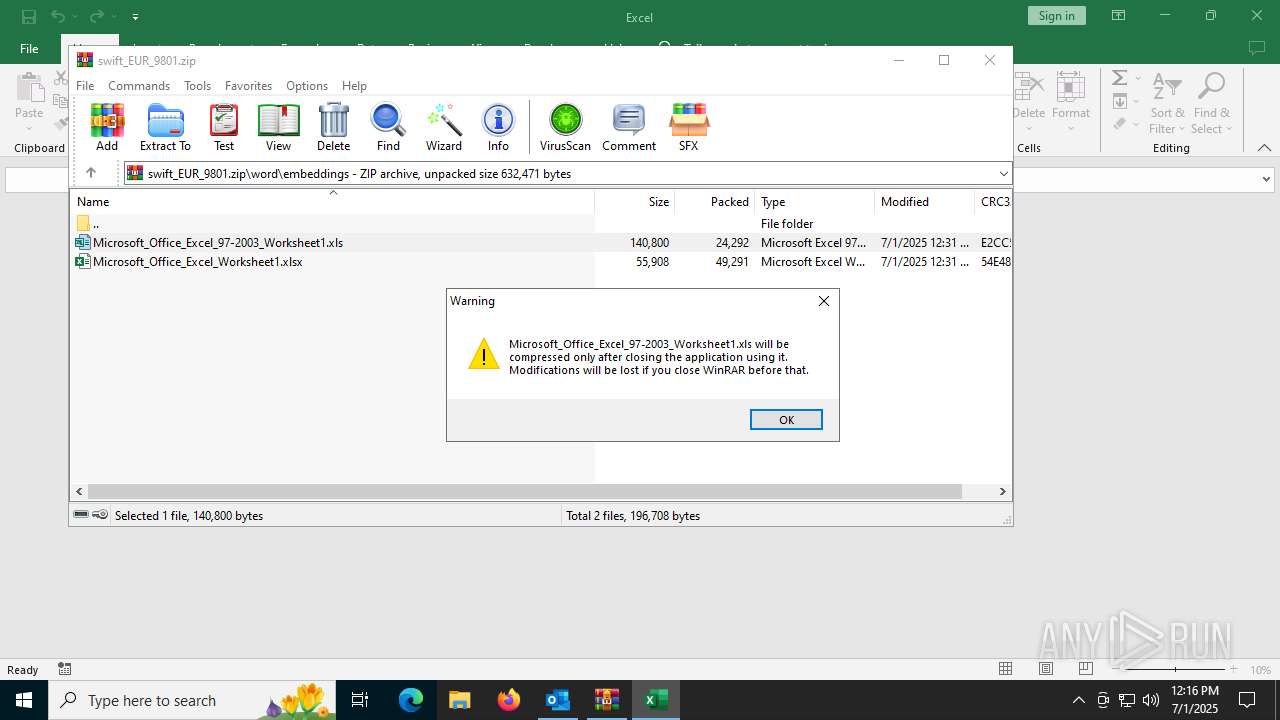The height and width of the screenshot is (720, 1280).
Task: Click Excel Undo icon
Action: coord(59,16)
